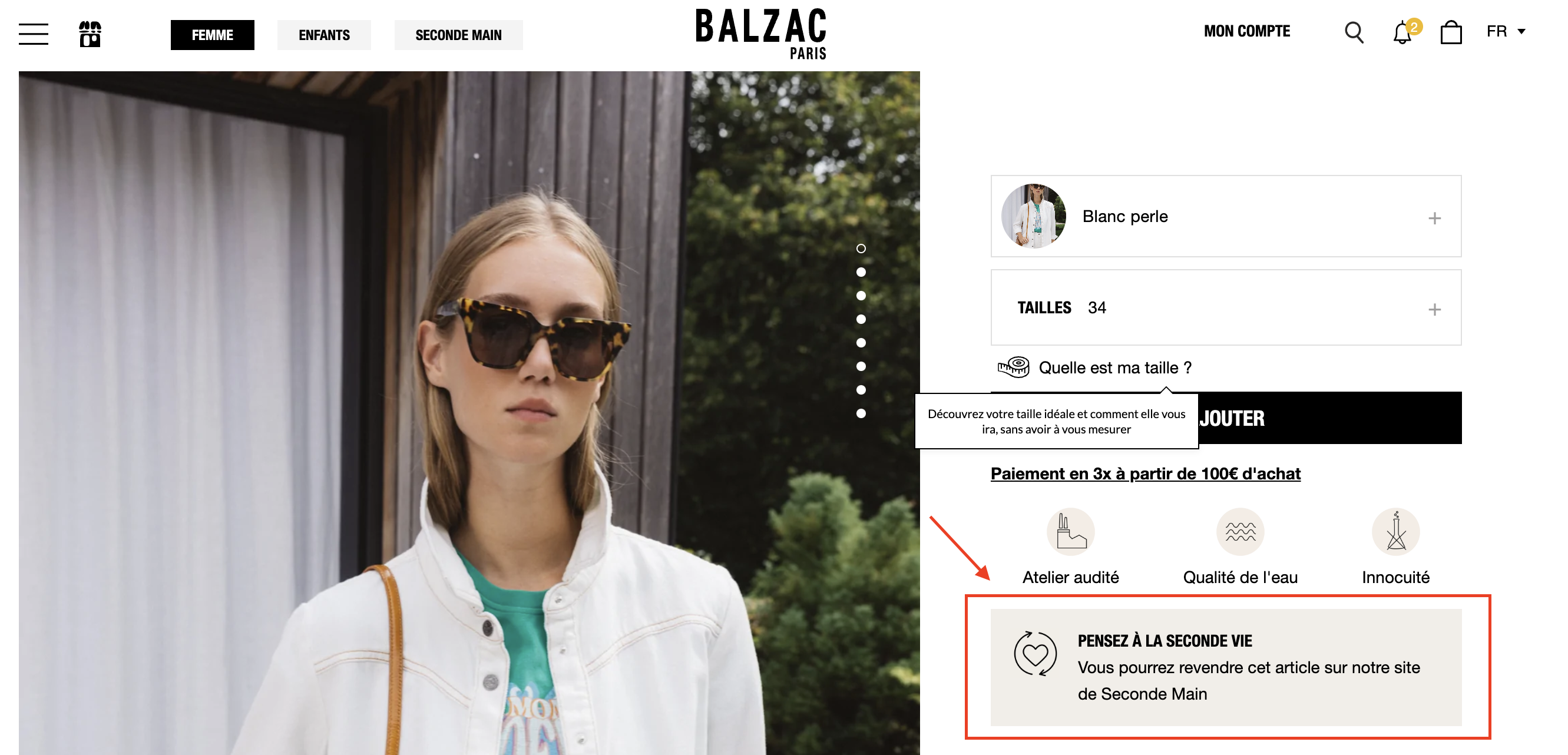Expand the Blanc perle color selector

1226,216
